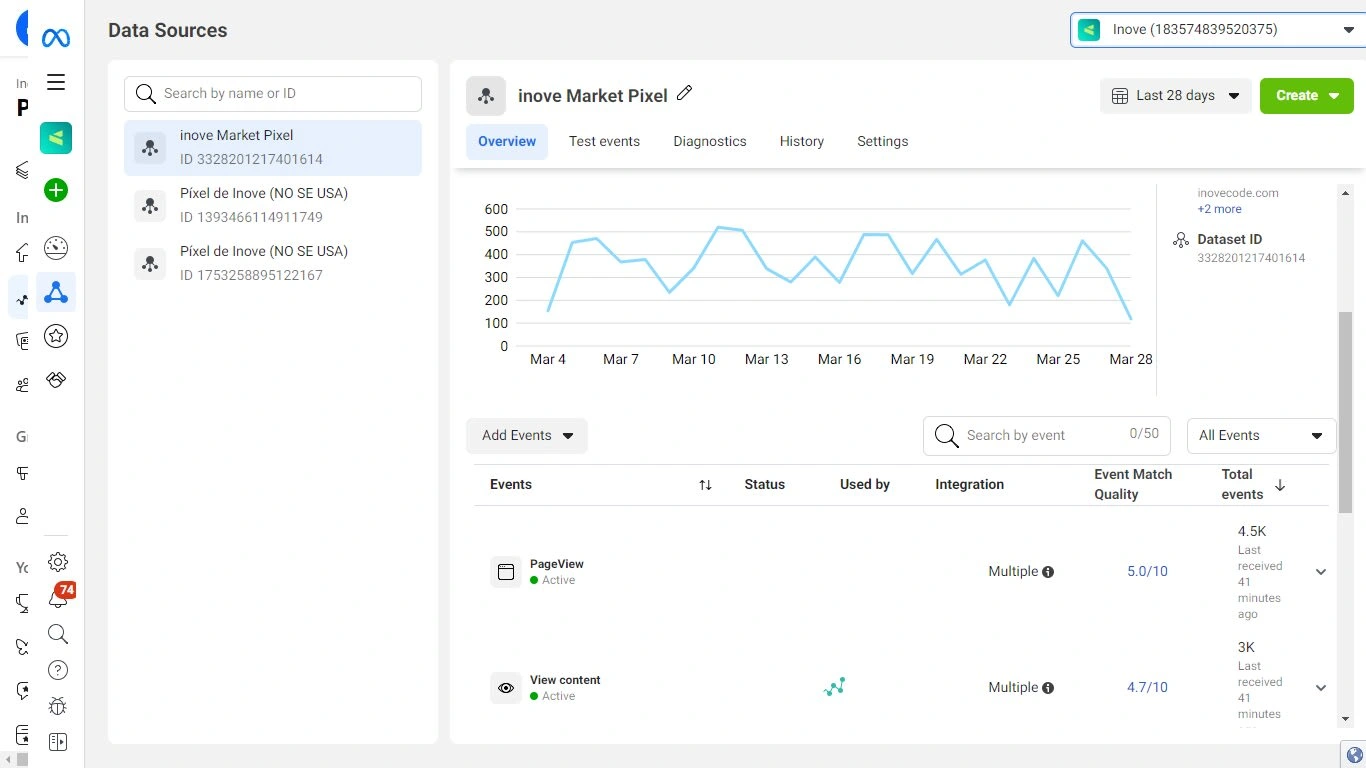Open the Settings gear in sidebar
The width and height of the screenshot is (1366, 768).
(x=58, y=562)
